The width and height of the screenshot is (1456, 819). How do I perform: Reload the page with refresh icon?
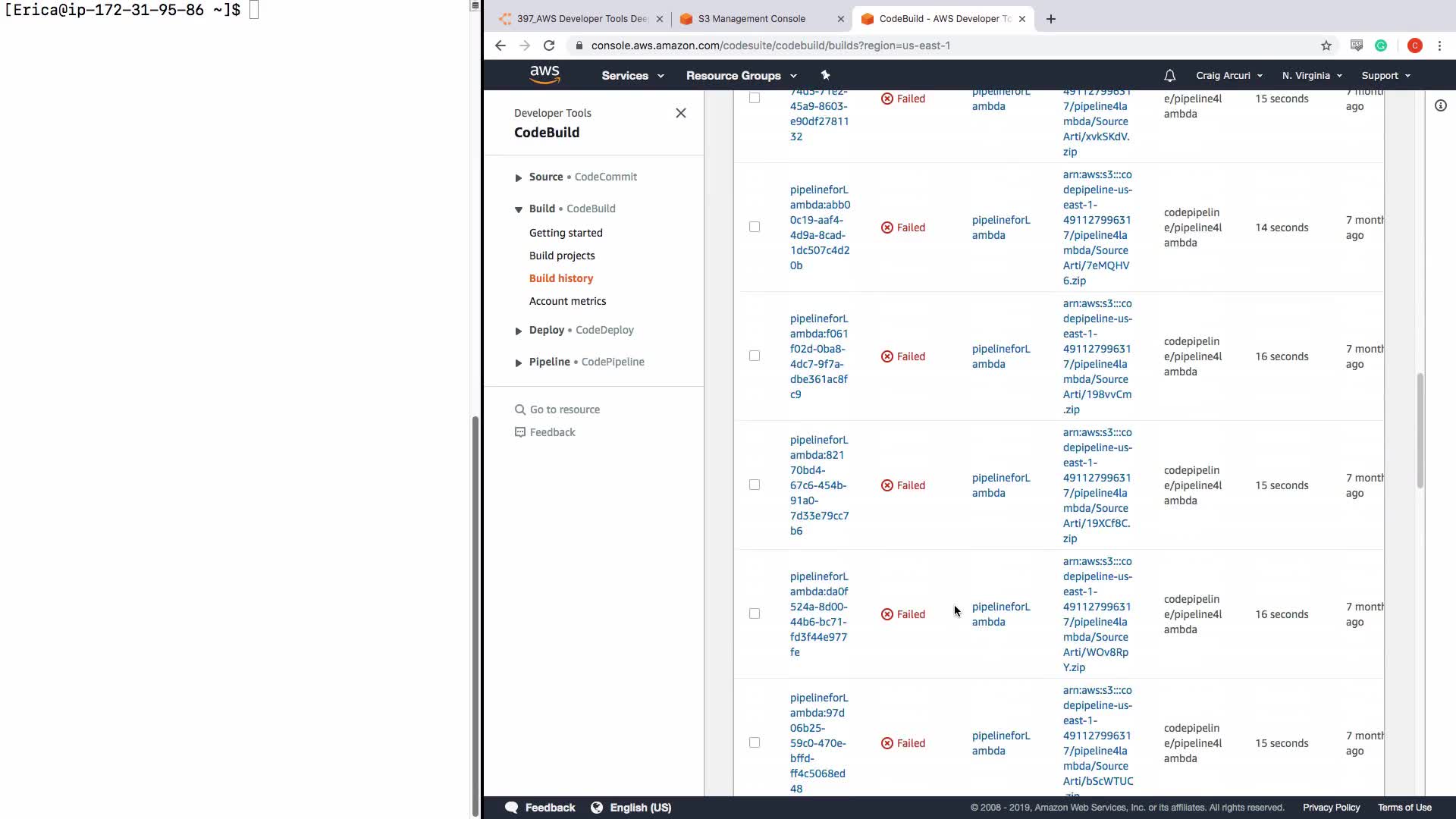tap(549, 45)
